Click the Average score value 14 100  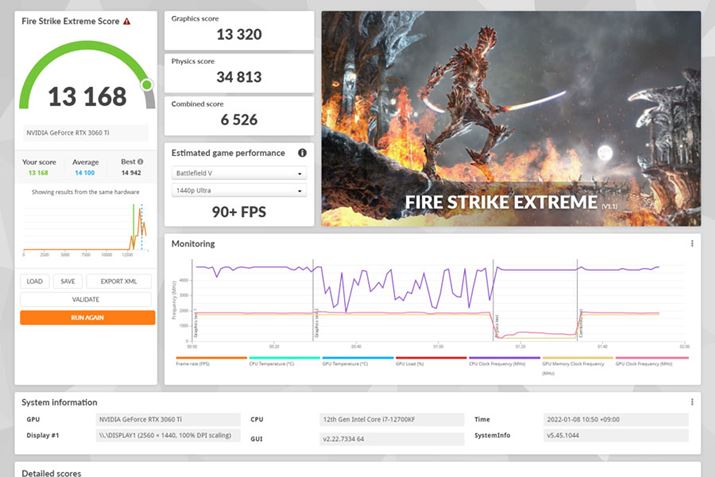pos(85,173)
